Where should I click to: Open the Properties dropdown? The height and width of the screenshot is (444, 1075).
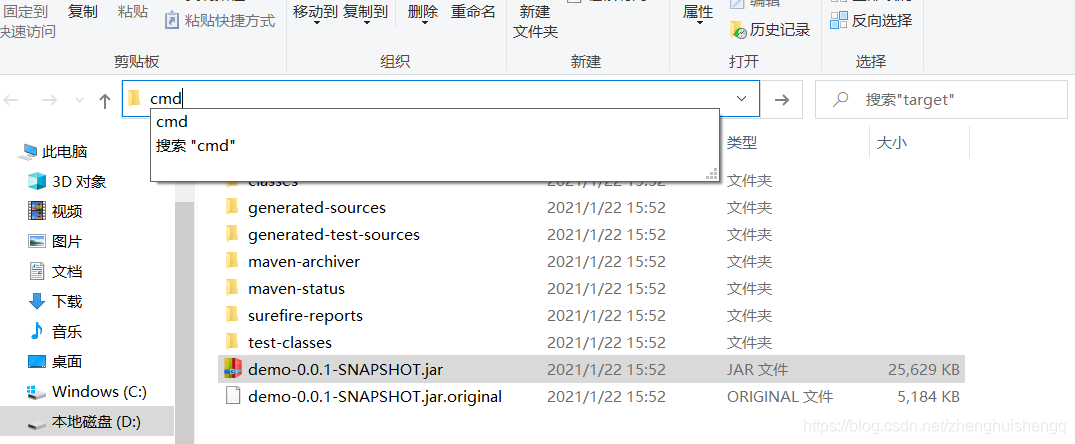point(699,15)
